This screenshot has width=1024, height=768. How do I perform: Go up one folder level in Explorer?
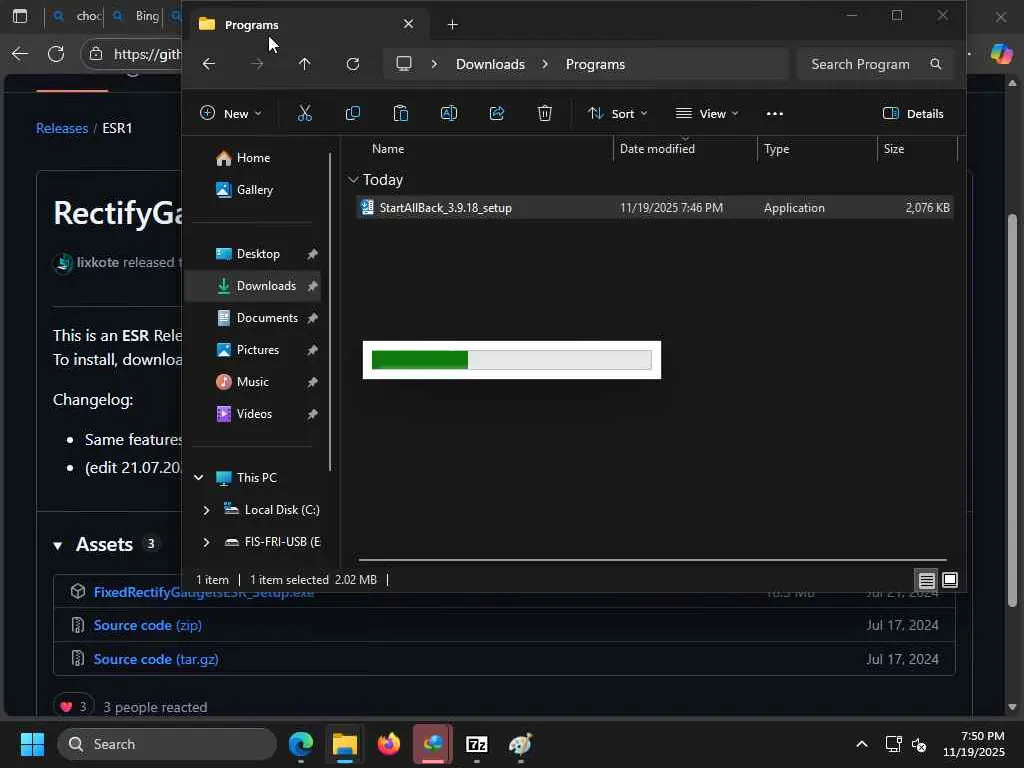[x=304, y=64]
